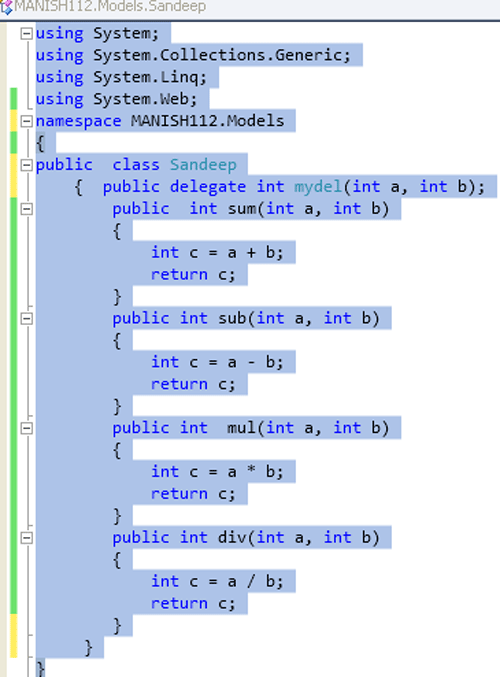Click the 'mydel' delegate name
Image resolution: width=500 pixels, height=677 pixels.
(318, 187)
